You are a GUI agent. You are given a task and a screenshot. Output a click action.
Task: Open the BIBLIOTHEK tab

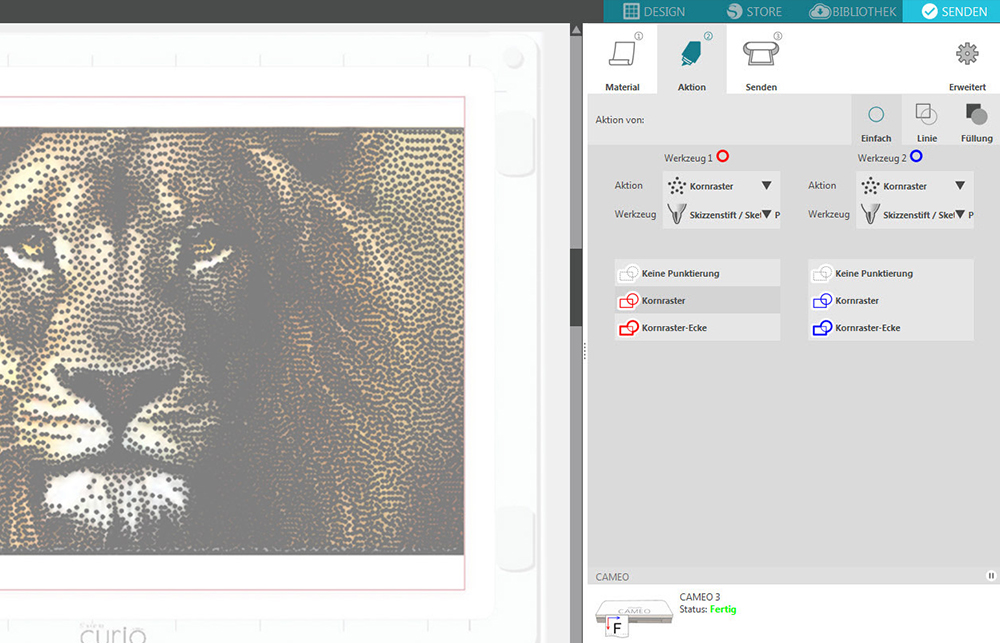[853, 11]
